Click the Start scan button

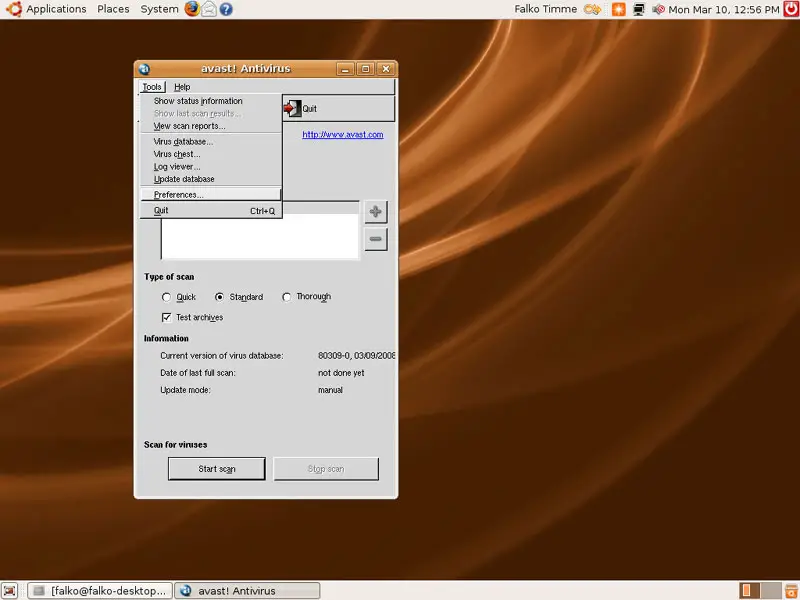point(217,469)
